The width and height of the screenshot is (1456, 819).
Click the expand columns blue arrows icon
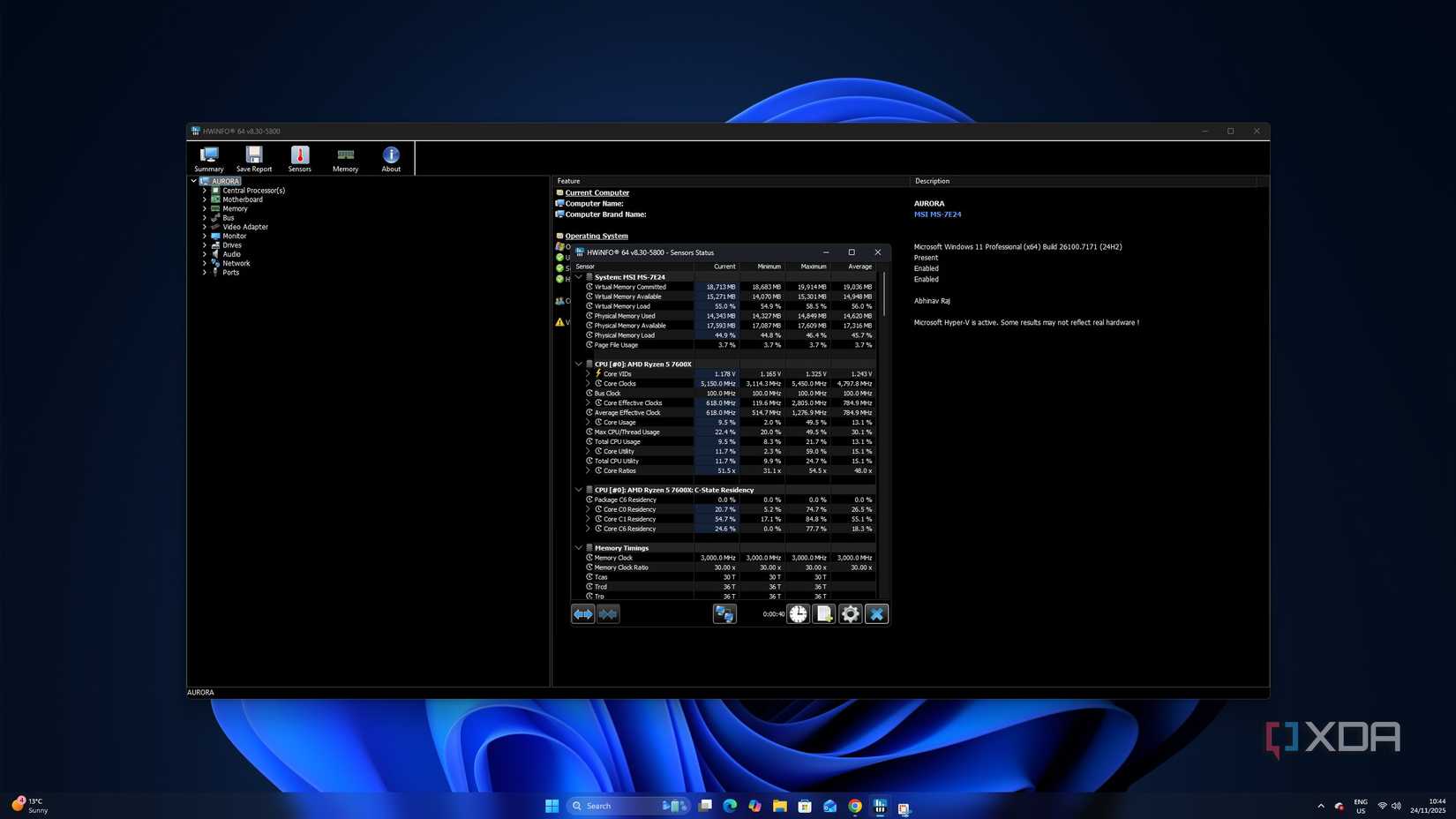[583, 614]
